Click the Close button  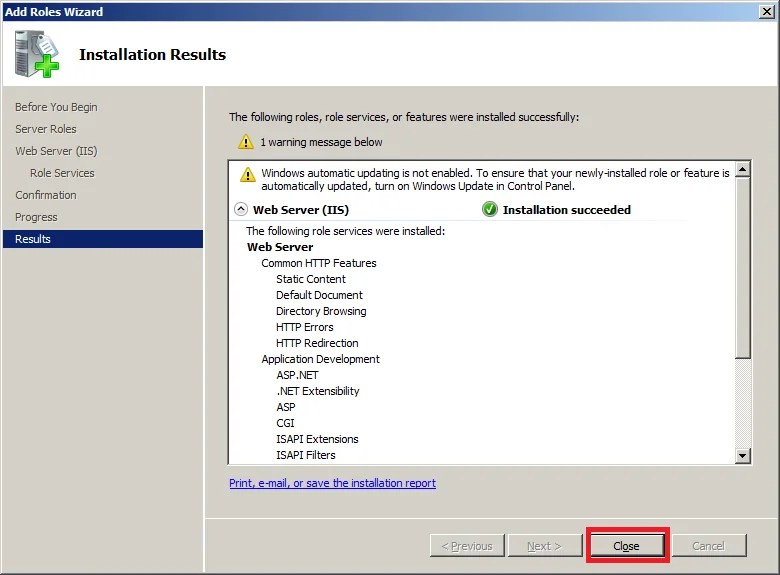point(626,546)
